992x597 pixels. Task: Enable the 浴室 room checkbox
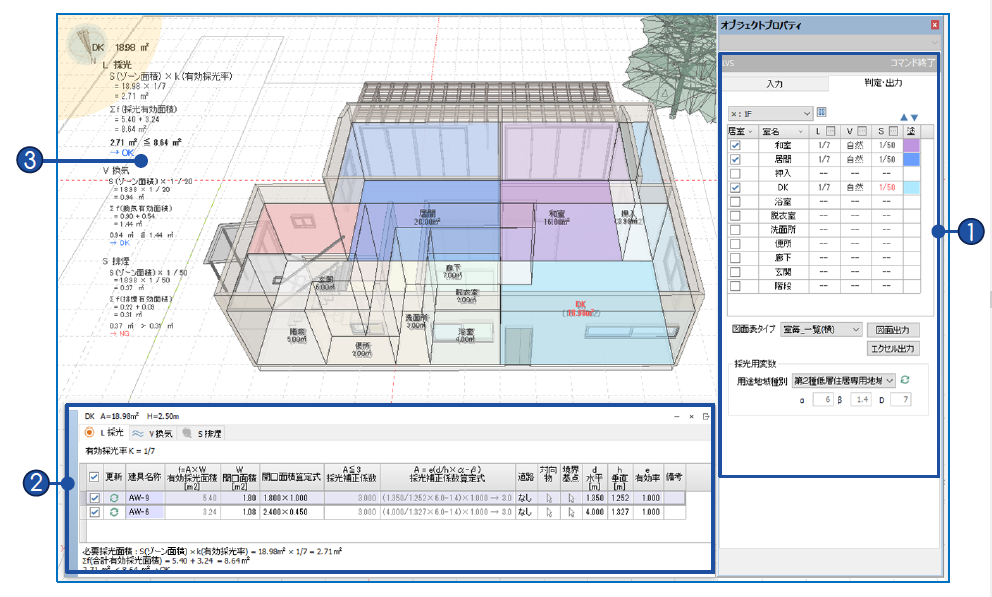[x=736, y=201]
